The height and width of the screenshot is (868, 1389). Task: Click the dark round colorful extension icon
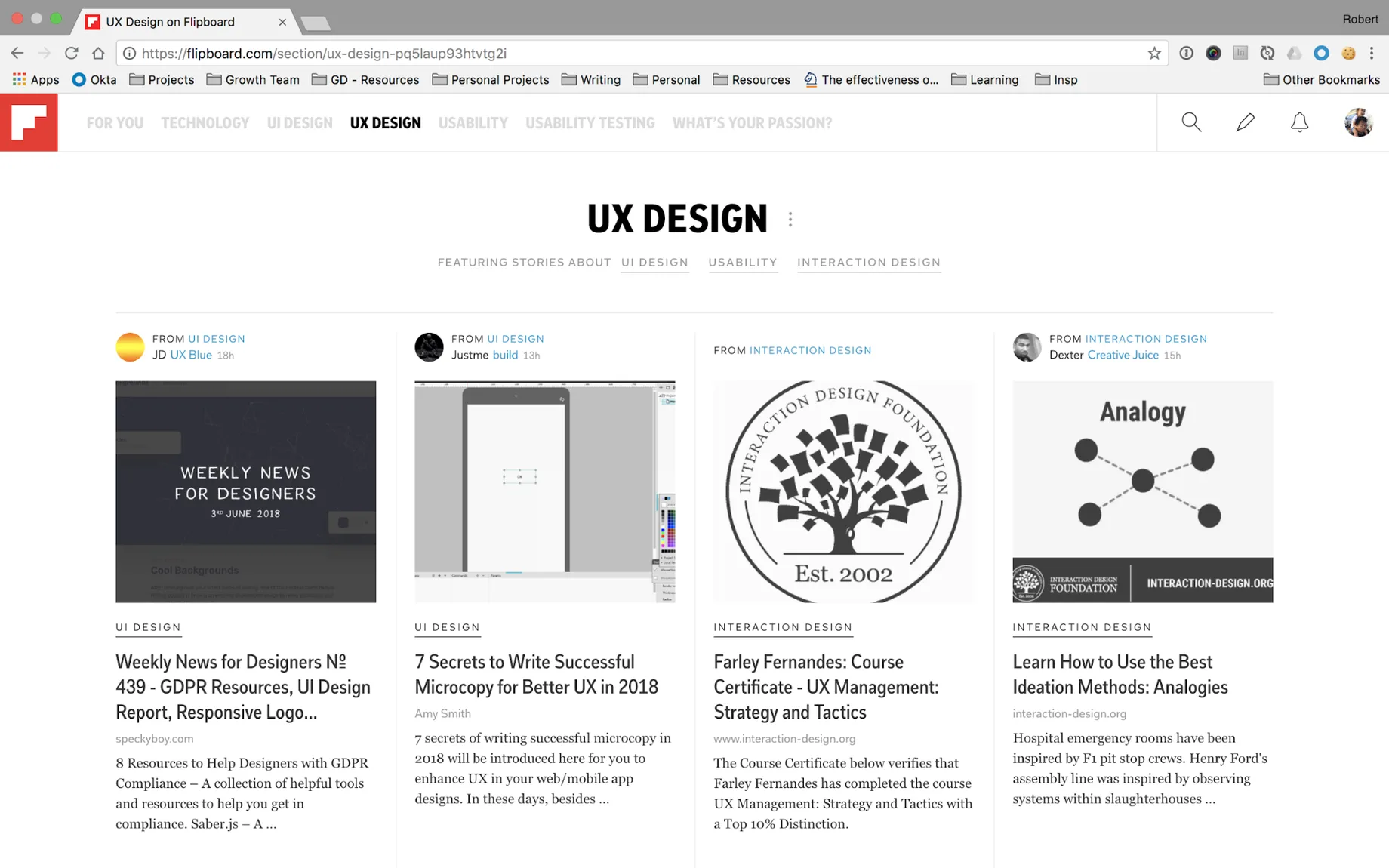click(1213, 53)
